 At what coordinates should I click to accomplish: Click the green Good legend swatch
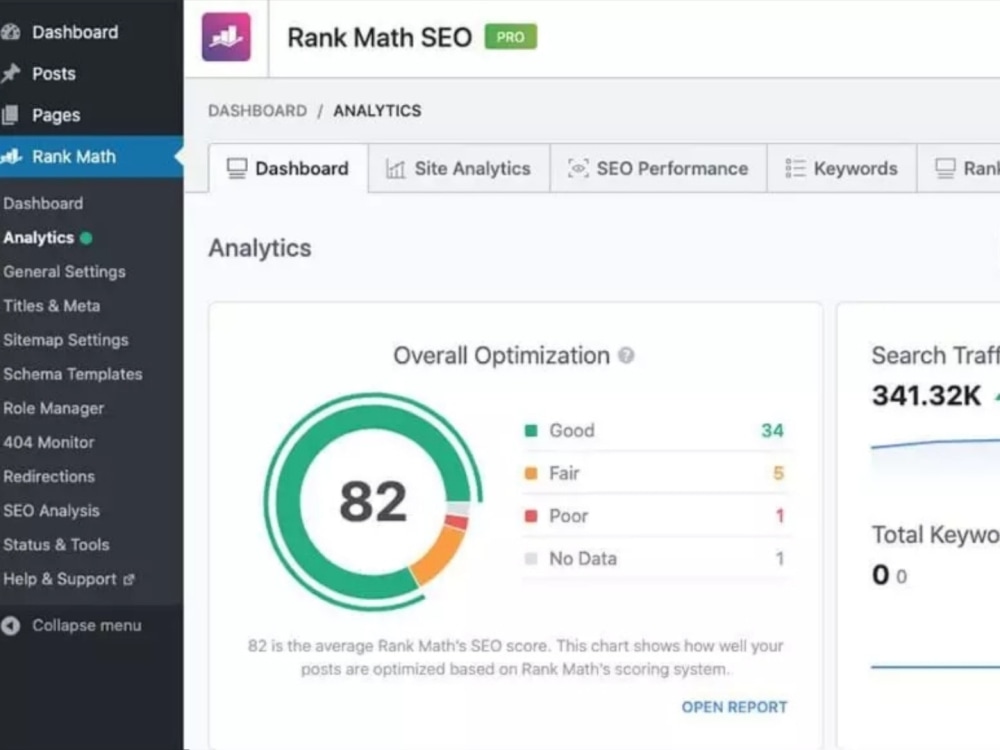(531, 430)
